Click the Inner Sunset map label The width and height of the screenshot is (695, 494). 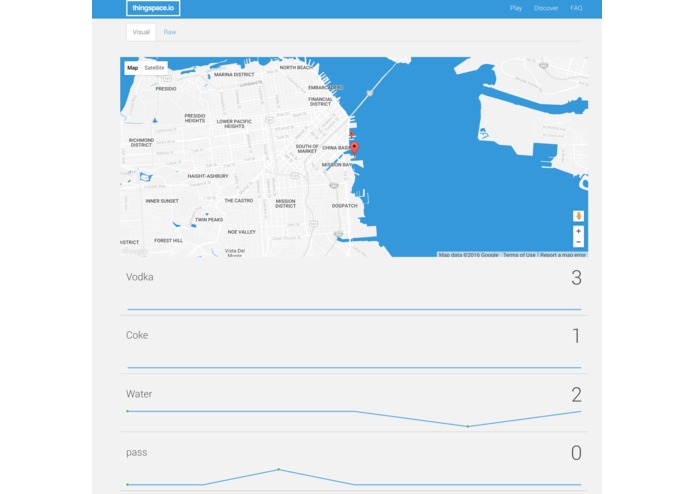click(x=162, y=201)
